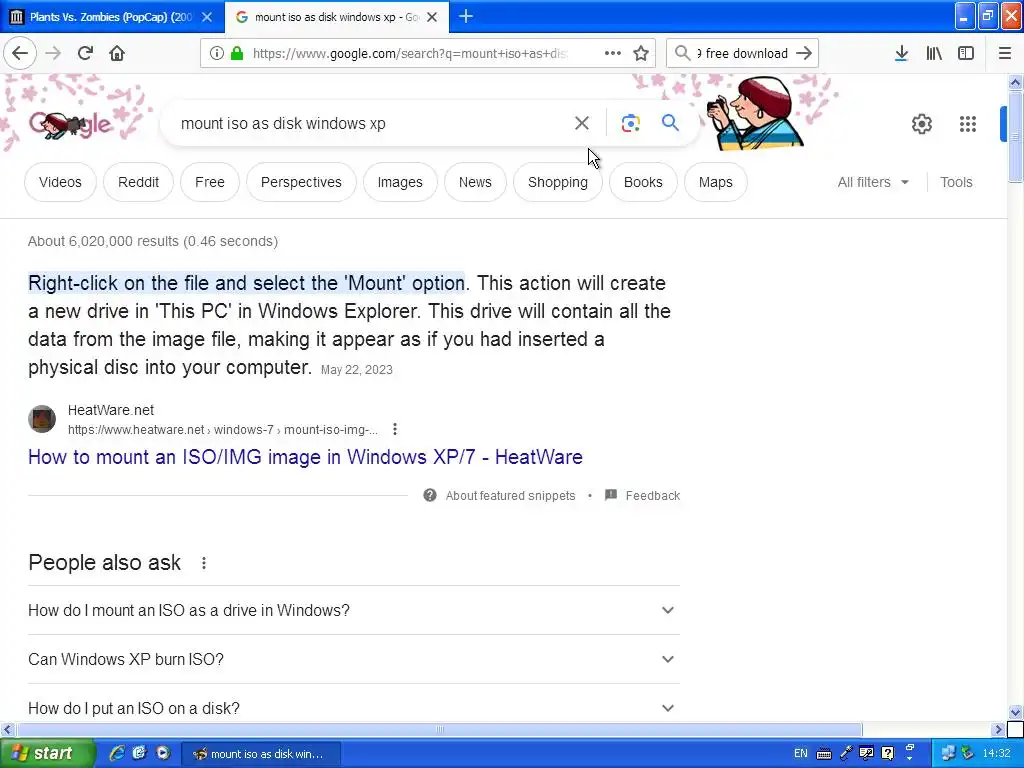Screen dimensions: 1024x768
Task: Click the 'free download' search bar field
Action: pyautogui.click(x=743, y=54)
